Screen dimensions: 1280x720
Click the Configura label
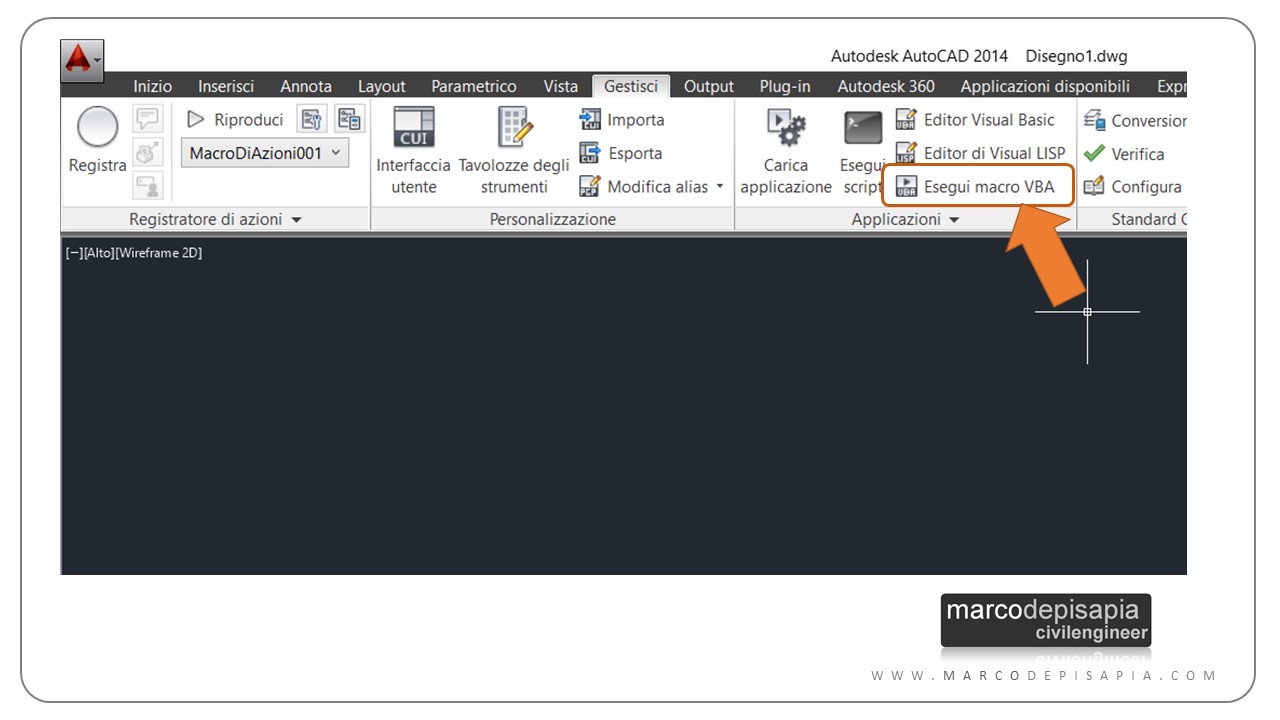pyautogui.click(x=1147, y=186)
